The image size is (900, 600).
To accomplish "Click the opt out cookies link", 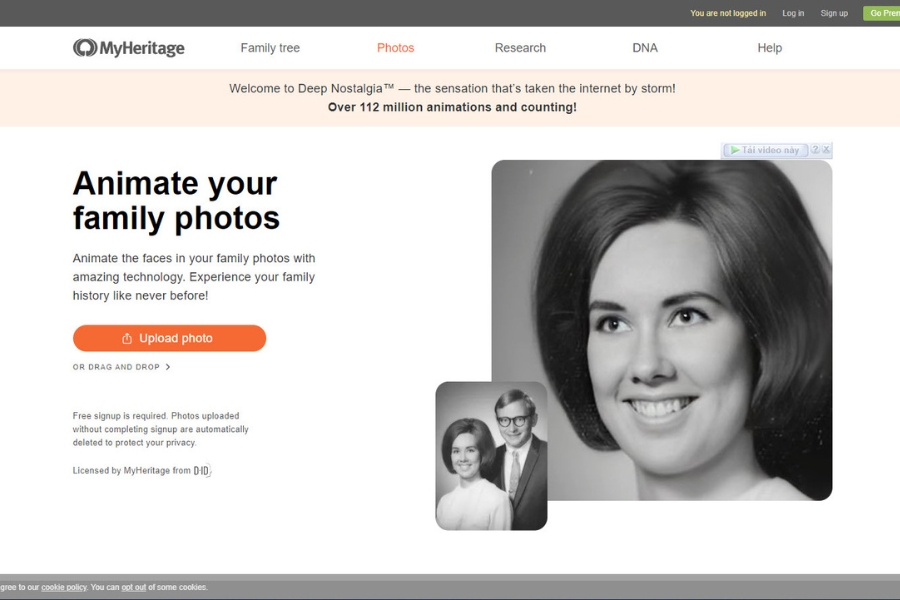I will (134, 587).
